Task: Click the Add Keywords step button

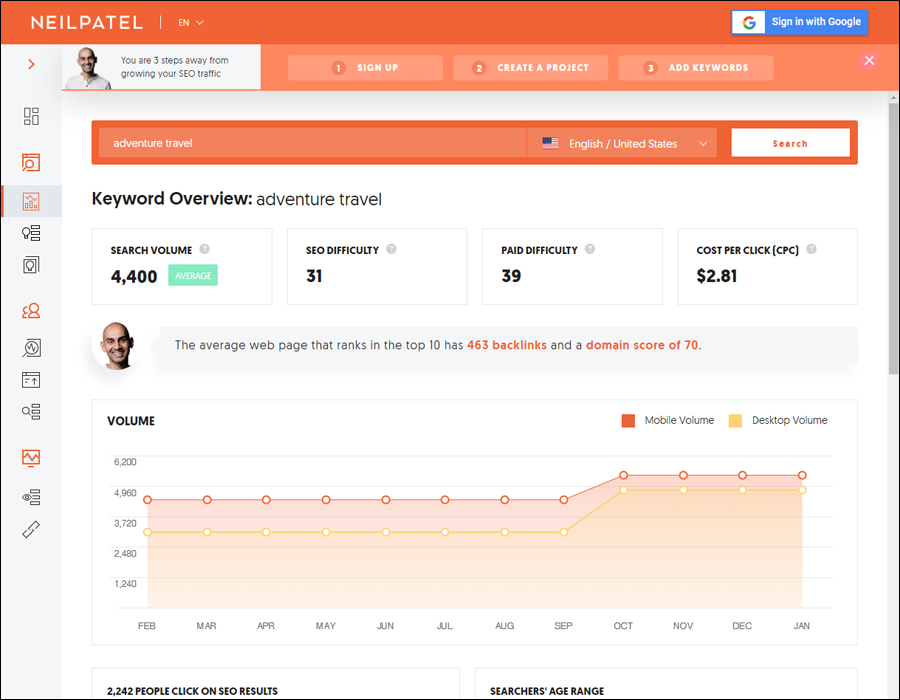Action: [696, 68]
